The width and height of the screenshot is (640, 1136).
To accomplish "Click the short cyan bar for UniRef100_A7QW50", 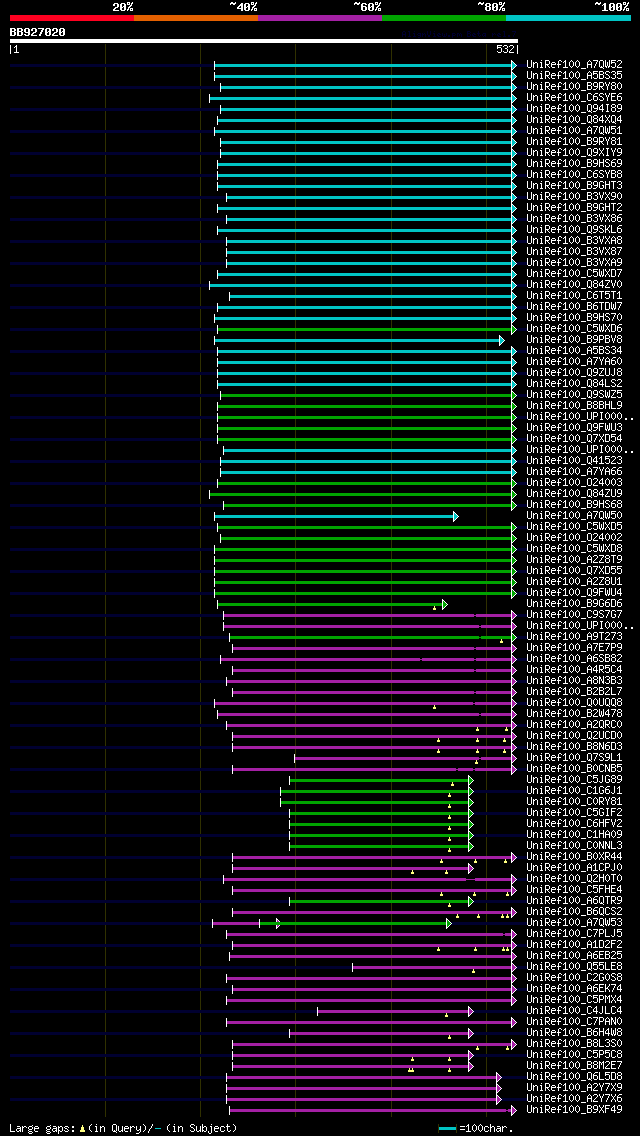I will pyautogui.click(x=336, y=517).
